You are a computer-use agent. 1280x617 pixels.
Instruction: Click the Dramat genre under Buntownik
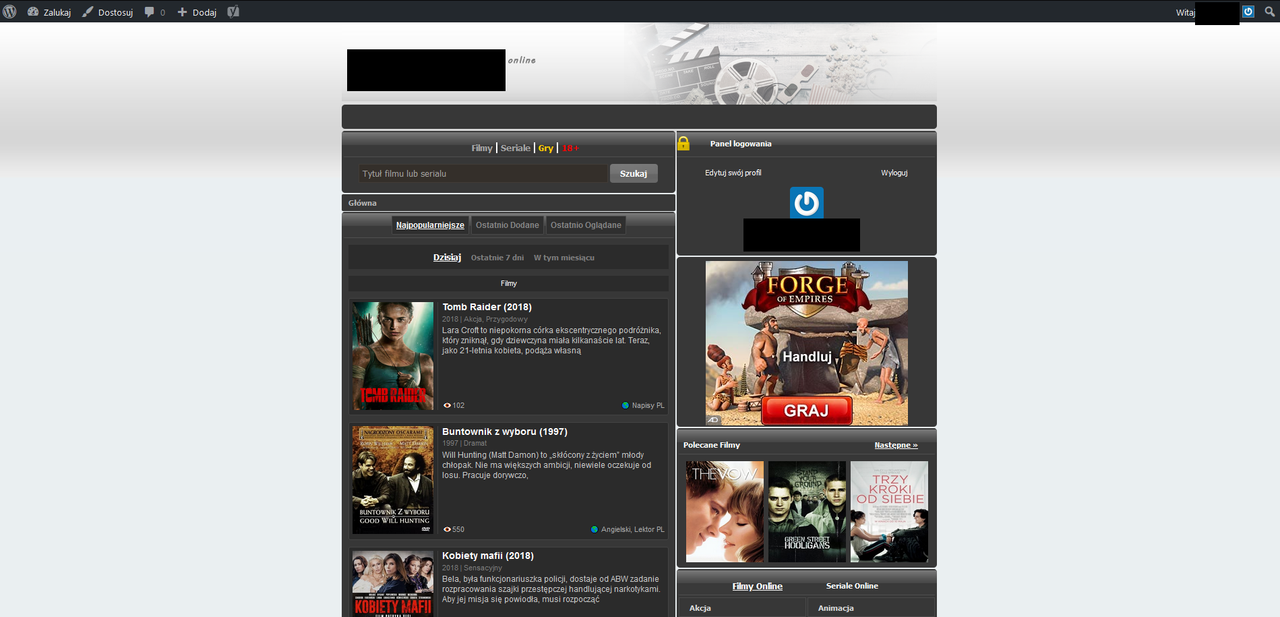pyautogui.click(x=475, y=443)
